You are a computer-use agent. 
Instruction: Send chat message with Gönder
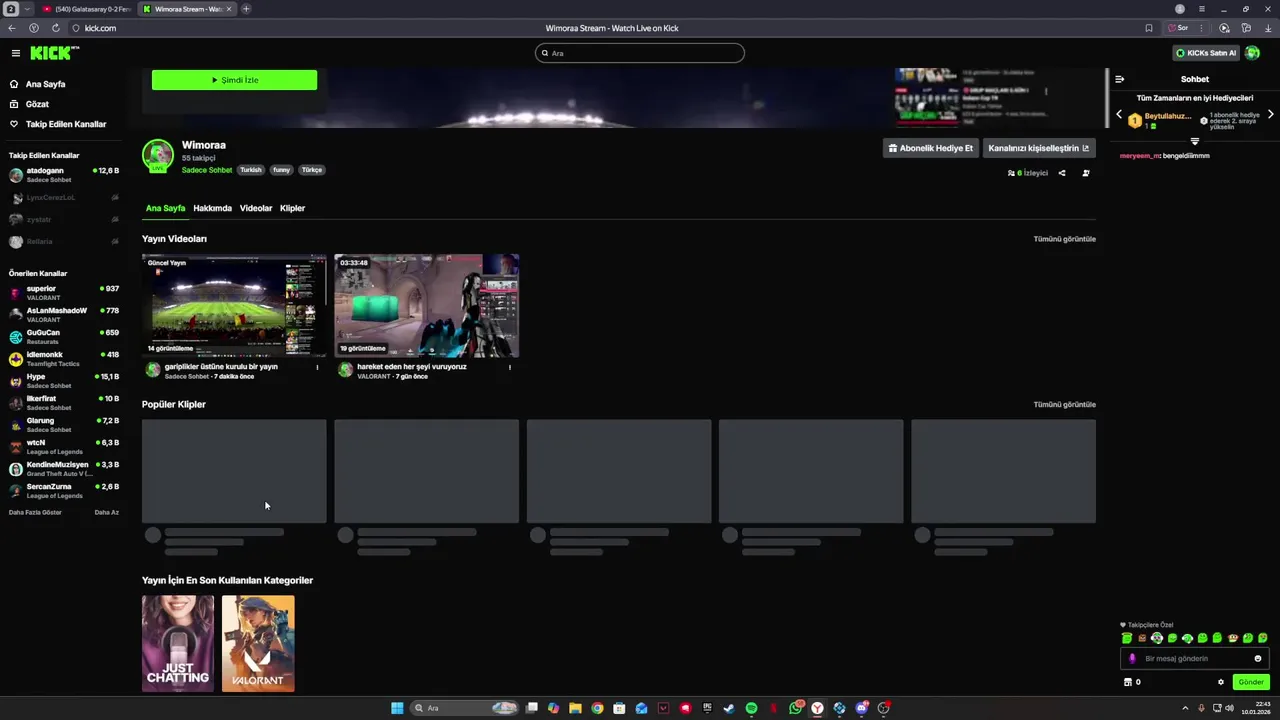point(1251,682)
